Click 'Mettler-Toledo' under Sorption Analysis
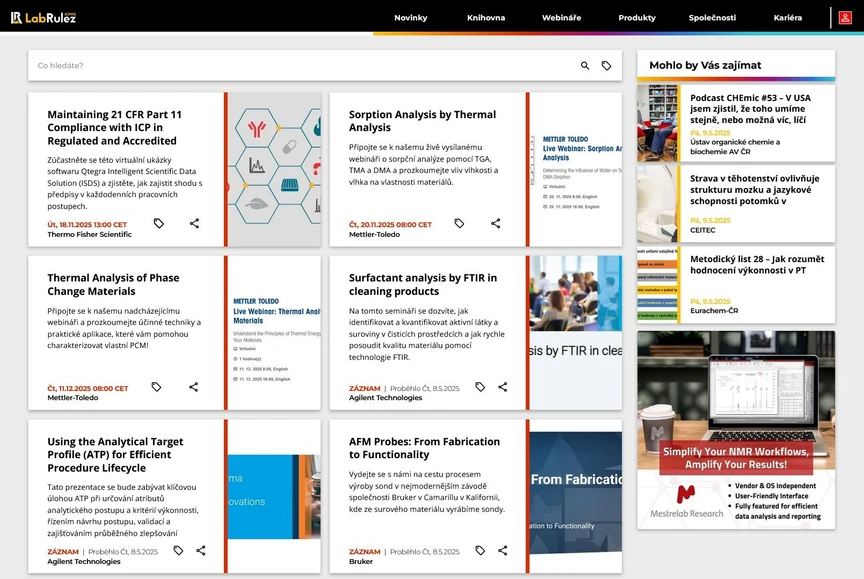This screenshot has width=864, height=579. pyautogui.click(x=374, y=234)
